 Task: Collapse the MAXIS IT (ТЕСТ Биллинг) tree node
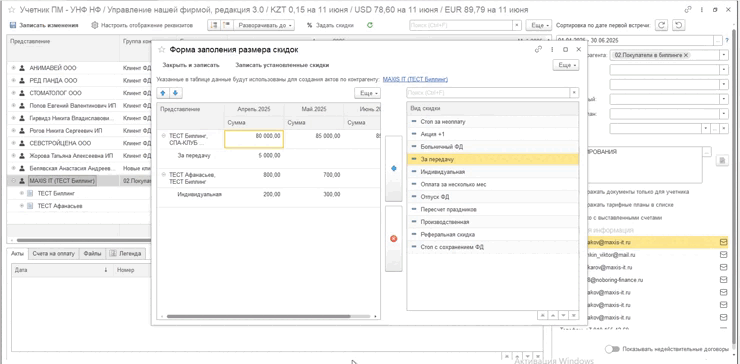pos(13,181)
